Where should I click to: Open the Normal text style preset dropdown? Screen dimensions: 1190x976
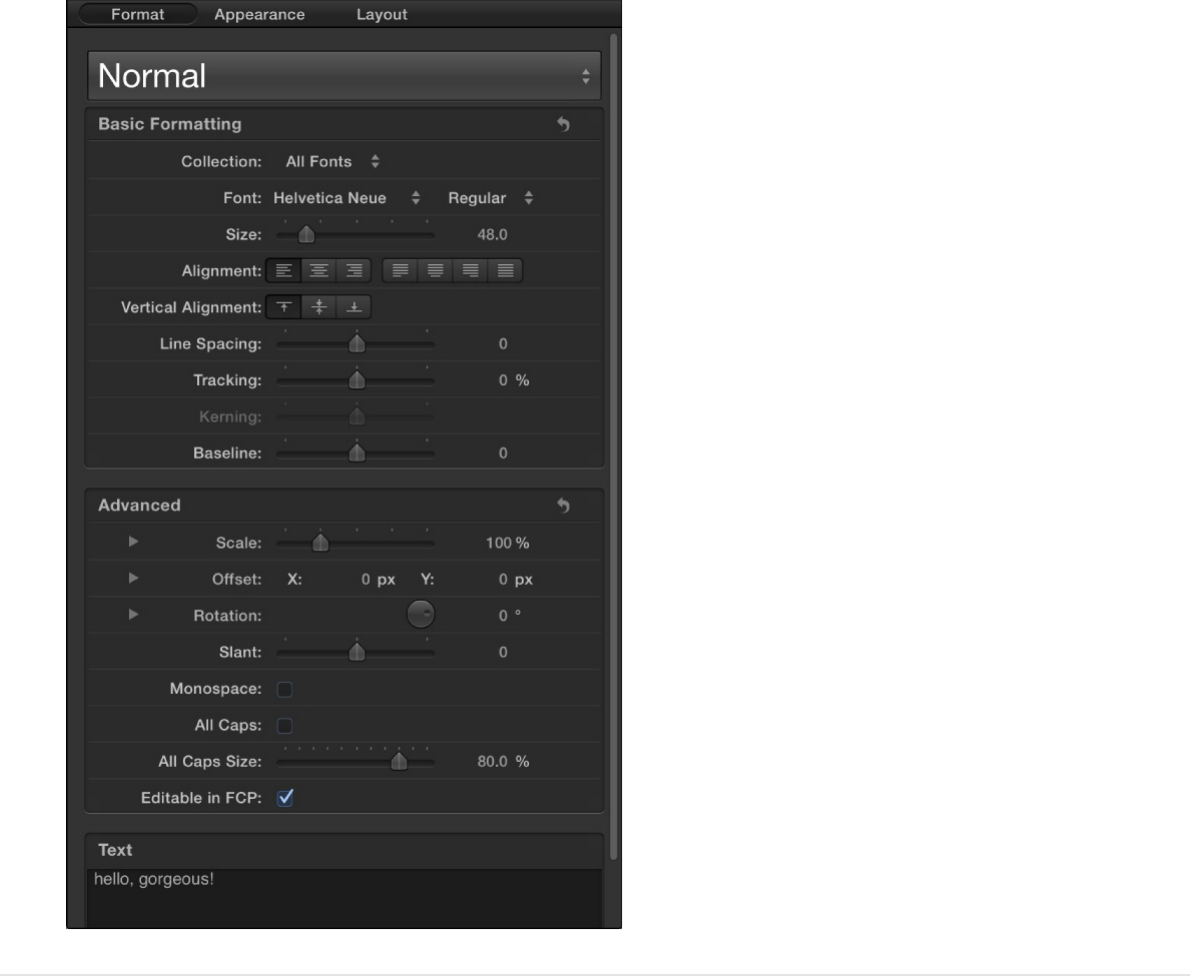(x=344, y=76)
